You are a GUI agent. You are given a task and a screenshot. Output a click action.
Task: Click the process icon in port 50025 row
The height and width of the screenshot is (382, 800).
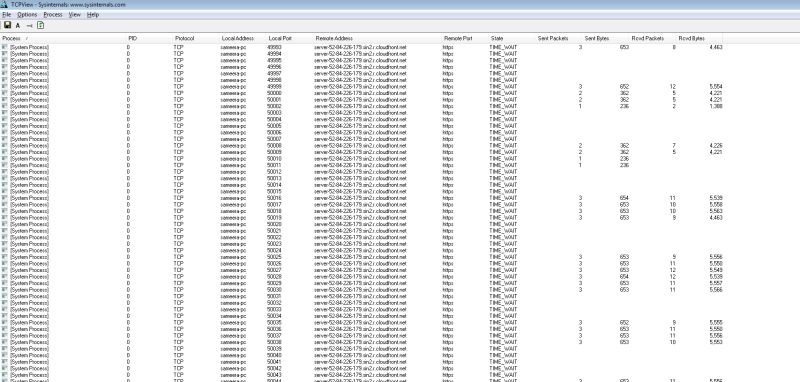point(5,257)
